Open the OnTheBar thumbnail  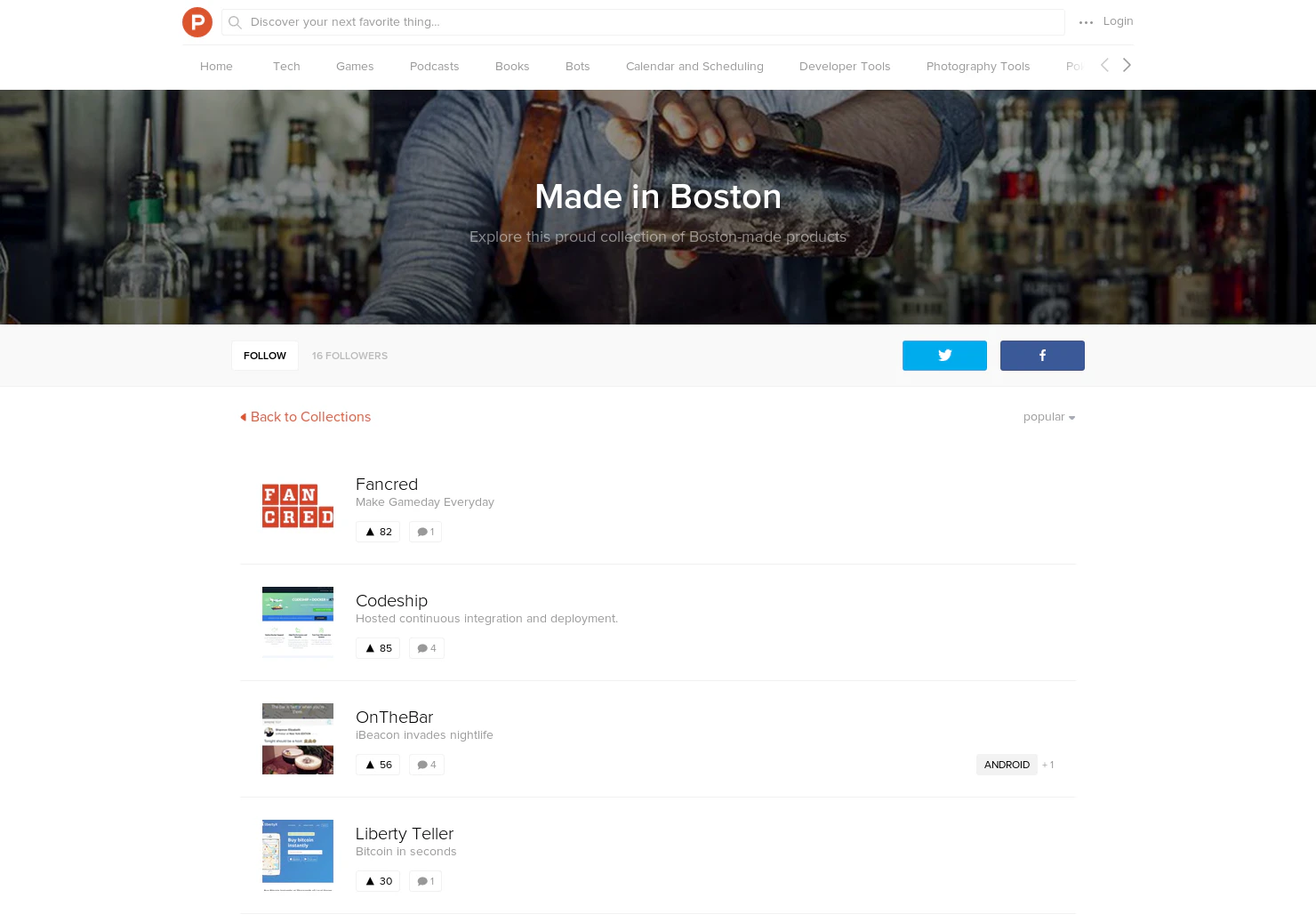(x=298, y=739)
